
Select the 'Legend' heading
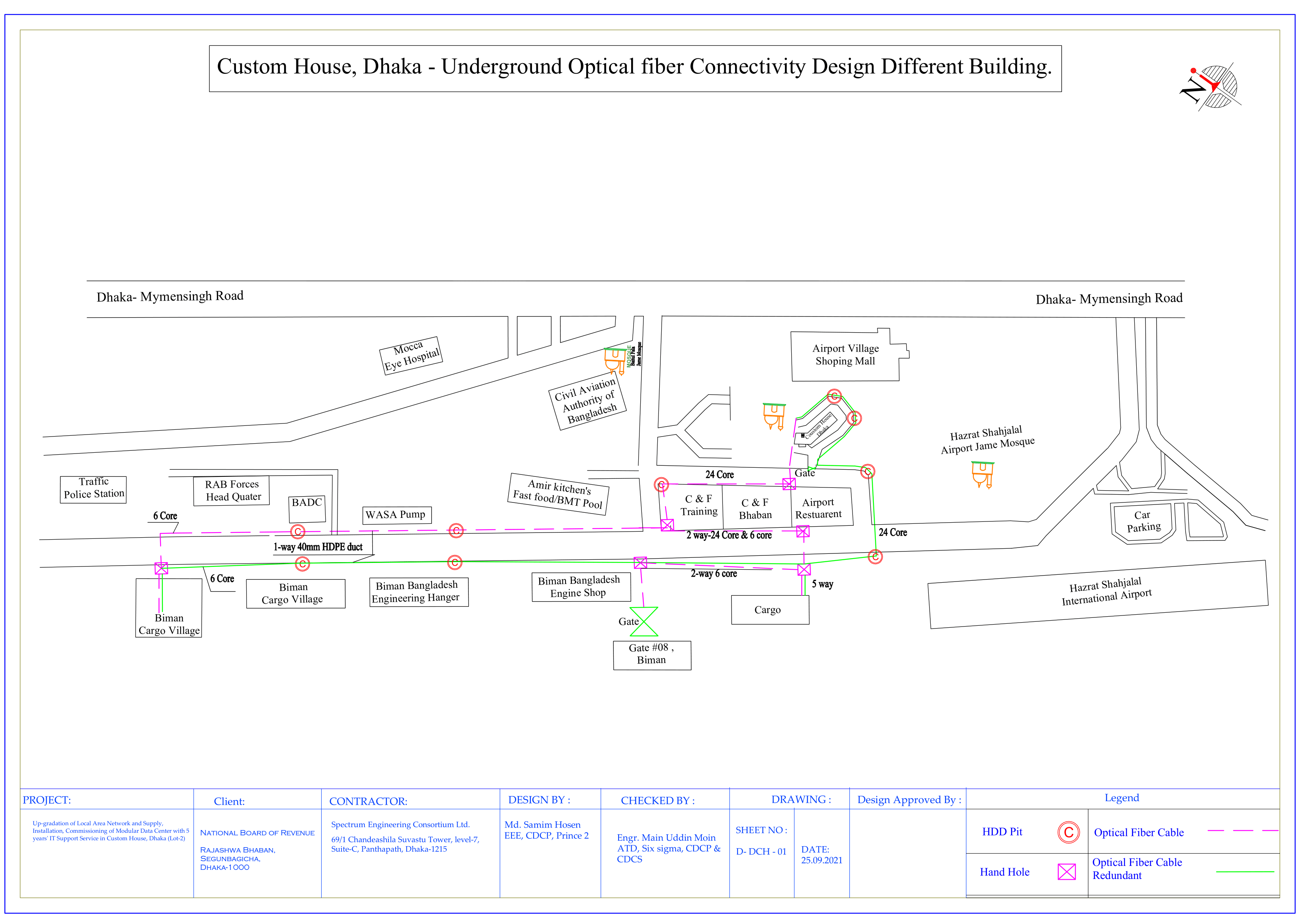point(1122,798)
